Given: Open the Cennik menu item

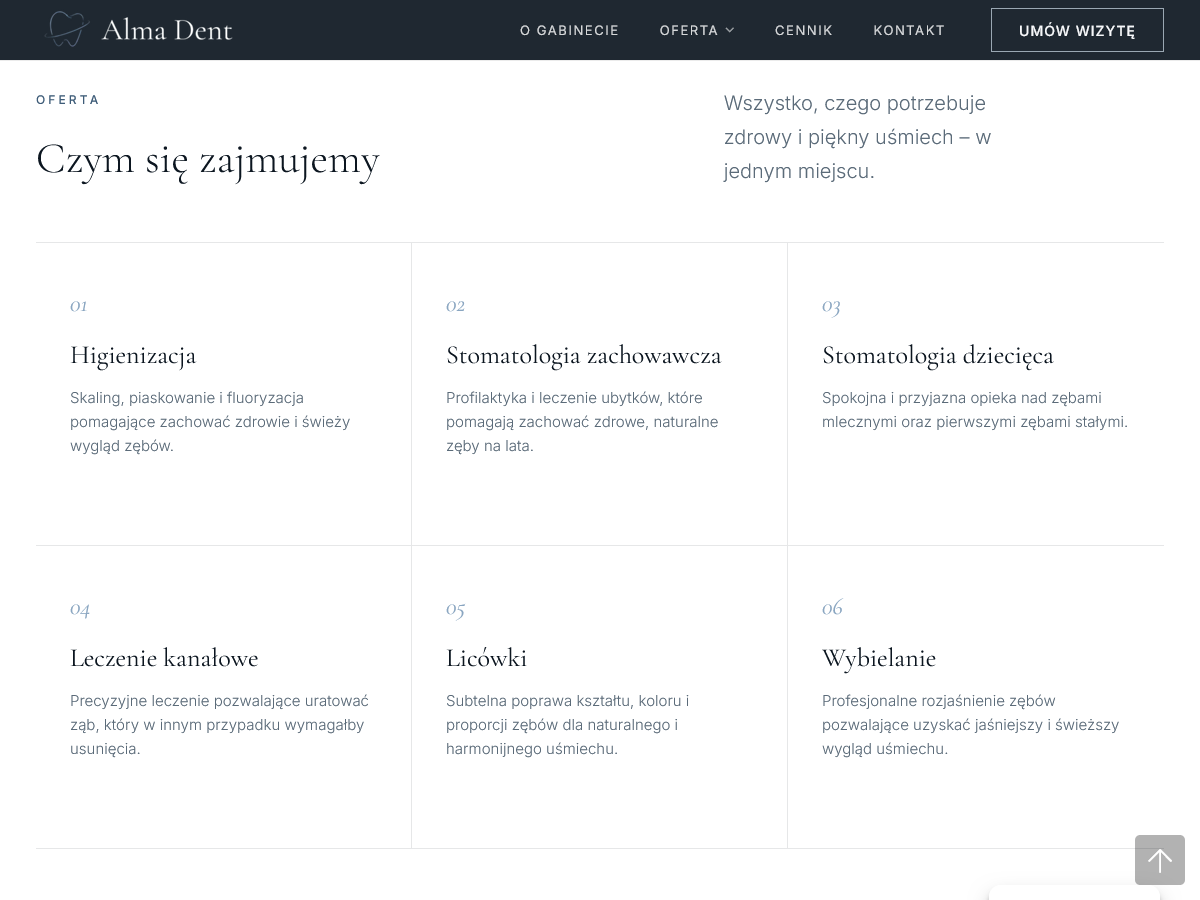Looking at the screenshot, I should [804, 30].
